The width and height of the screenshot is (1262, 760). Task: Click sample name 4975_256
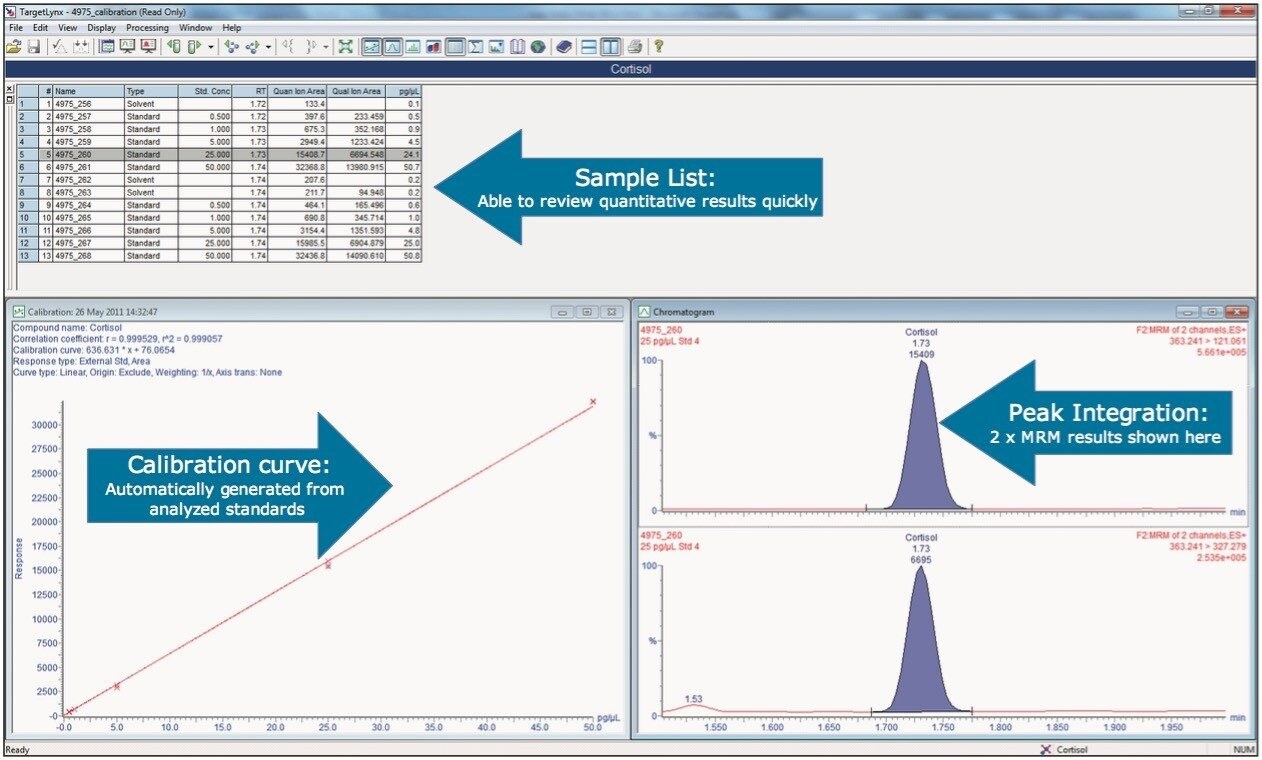73,104
